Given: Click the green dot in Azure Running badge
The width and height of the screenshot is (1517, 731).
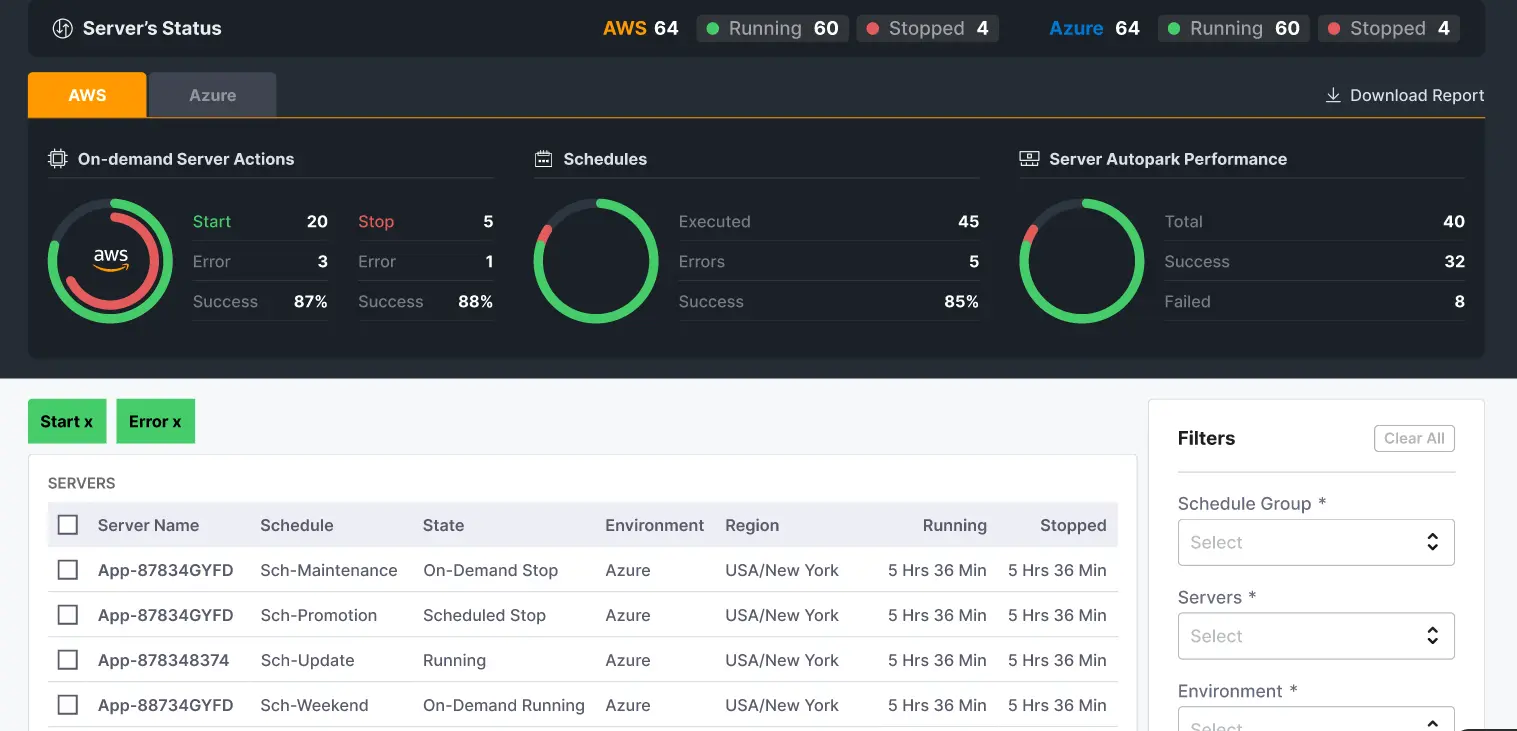Looking at the screenshot, I should pyautogui.click(x=1174, y=29).
